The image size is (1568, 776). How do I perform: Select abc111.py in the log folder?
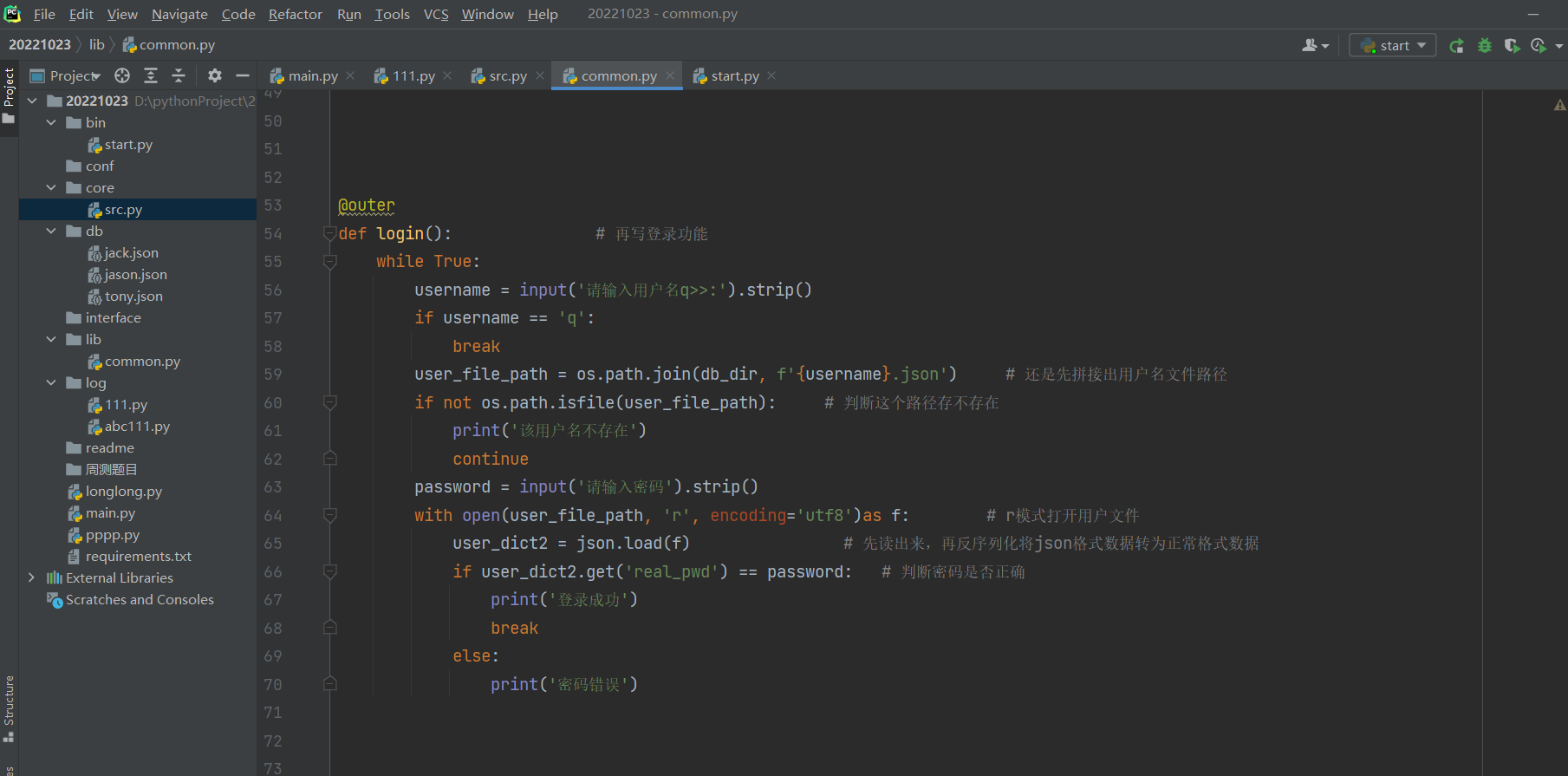(138, 427)
